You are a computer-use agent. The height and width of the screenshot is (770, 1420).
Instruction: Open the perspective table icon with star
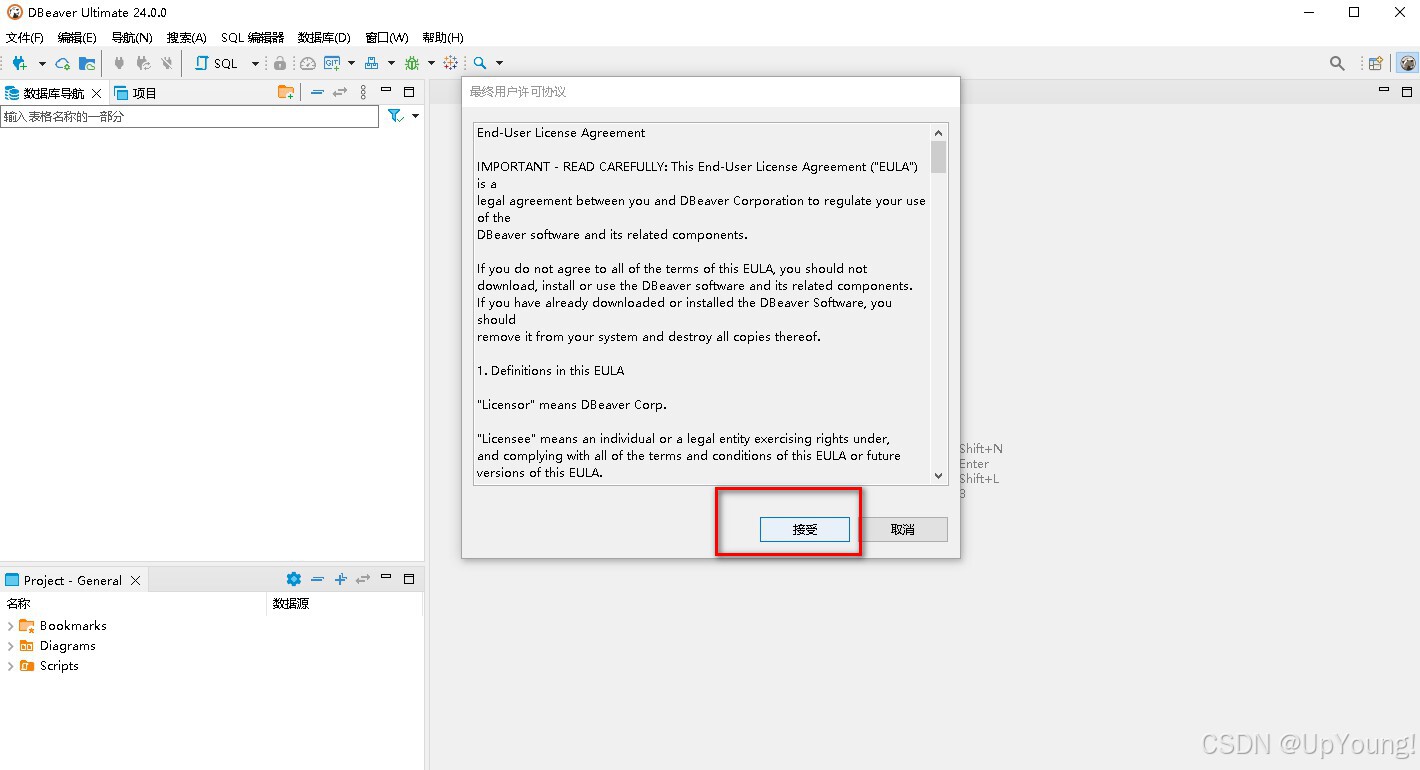1376,63
